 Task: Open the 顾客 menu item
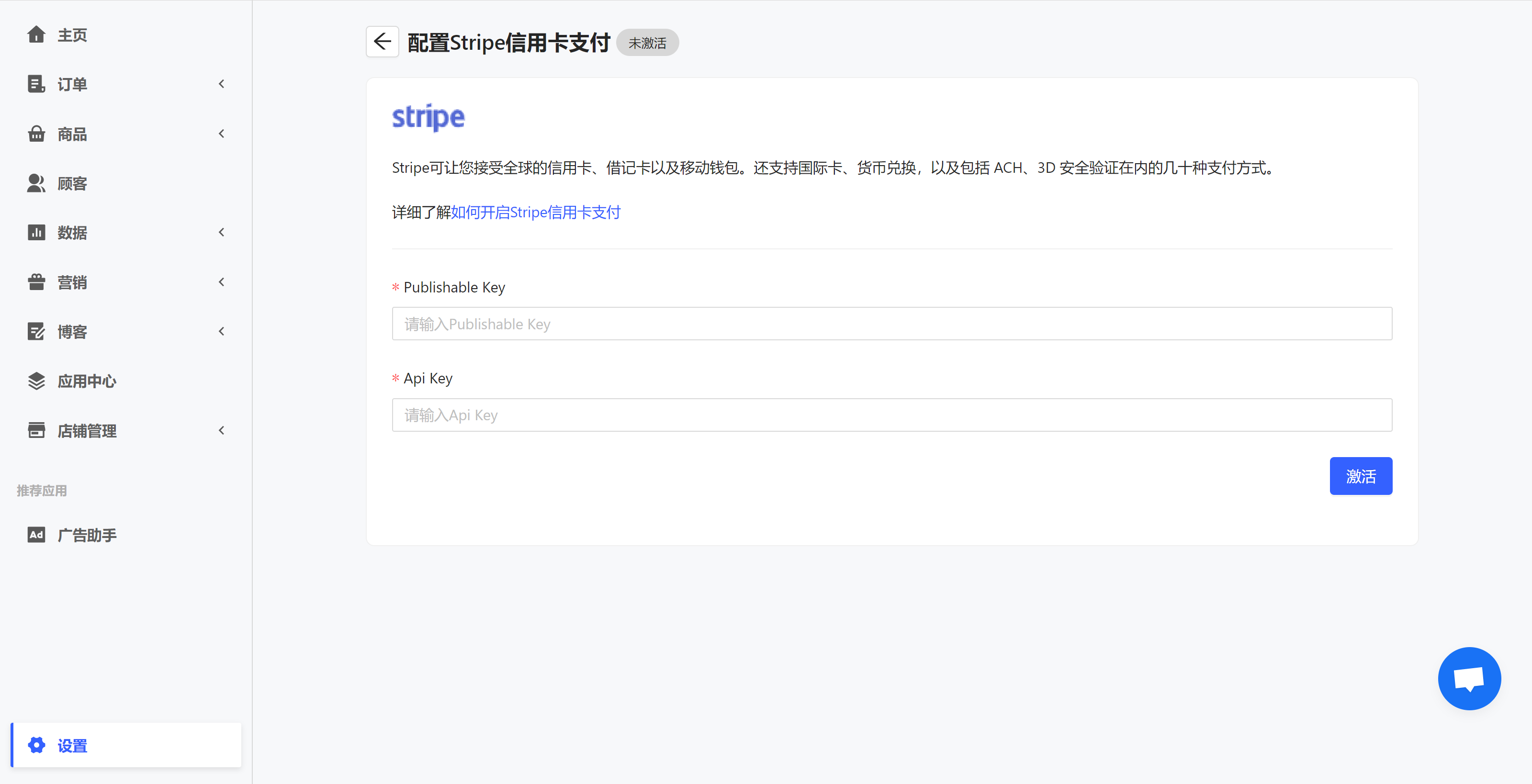(73, 183)
